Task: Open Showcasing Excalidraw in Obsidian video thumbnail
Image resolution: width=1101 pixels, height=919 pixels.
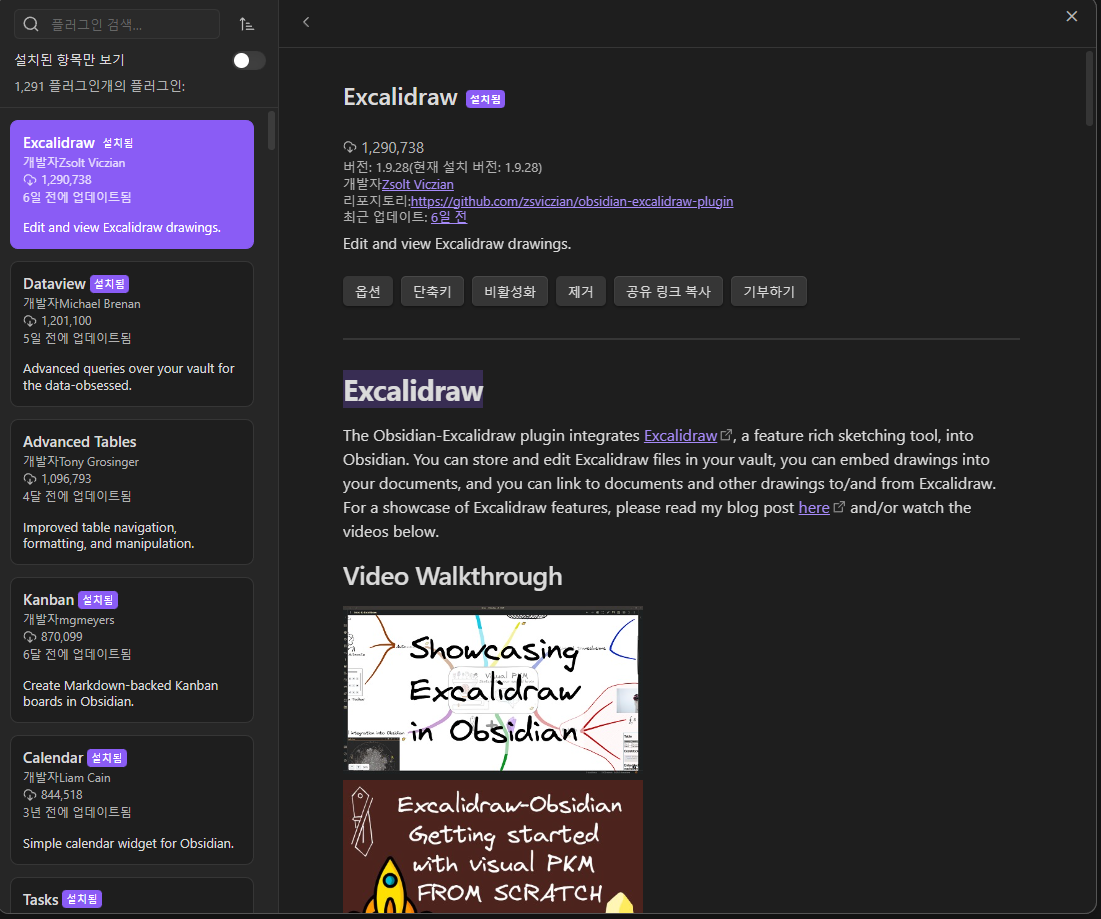Action: (493, 689)
